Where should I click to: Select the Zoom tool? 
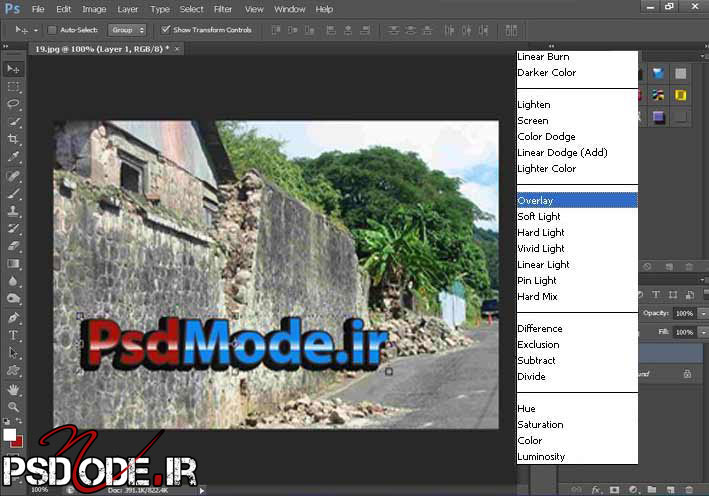point(13,407)
